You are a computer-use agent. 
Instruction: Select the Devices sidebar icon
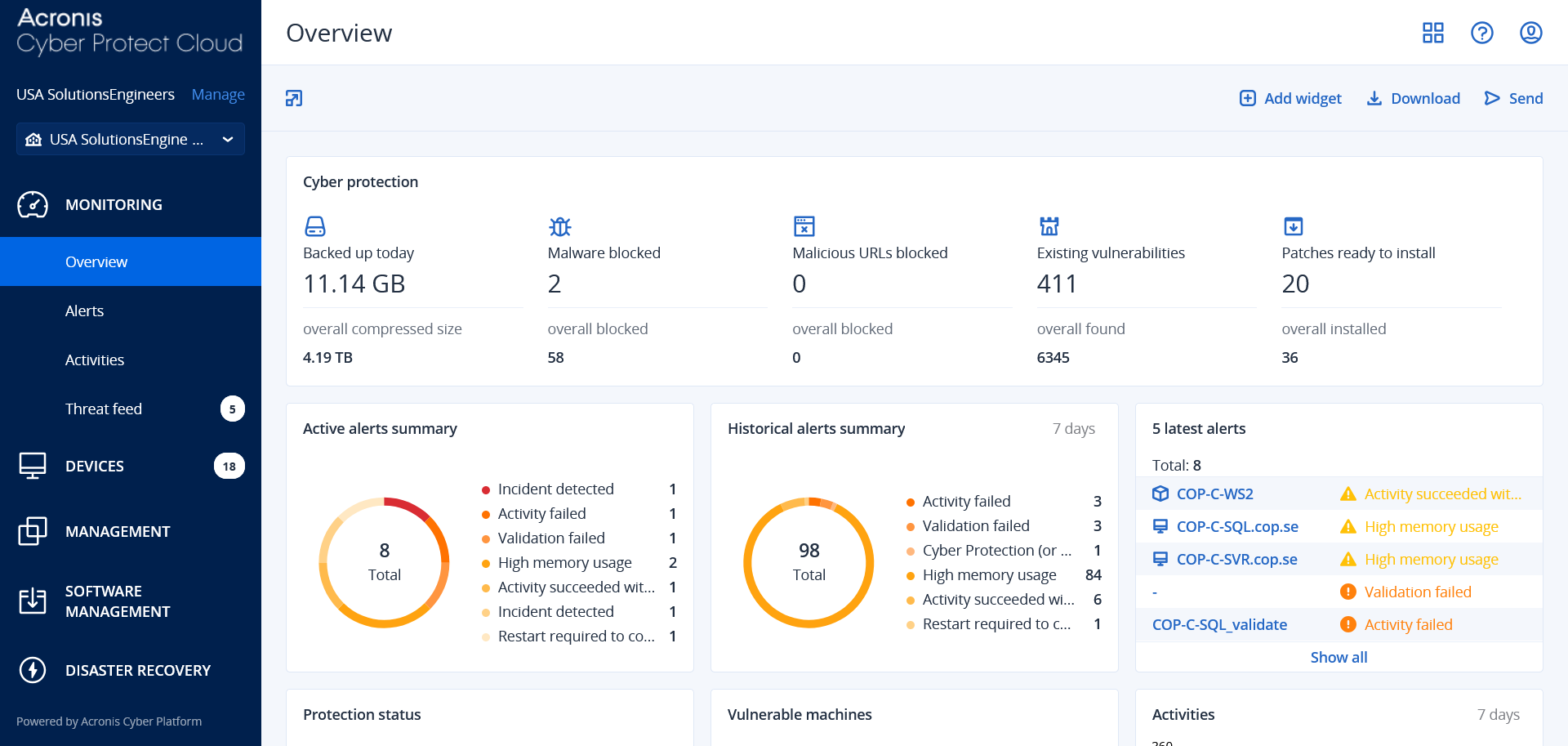33,466
